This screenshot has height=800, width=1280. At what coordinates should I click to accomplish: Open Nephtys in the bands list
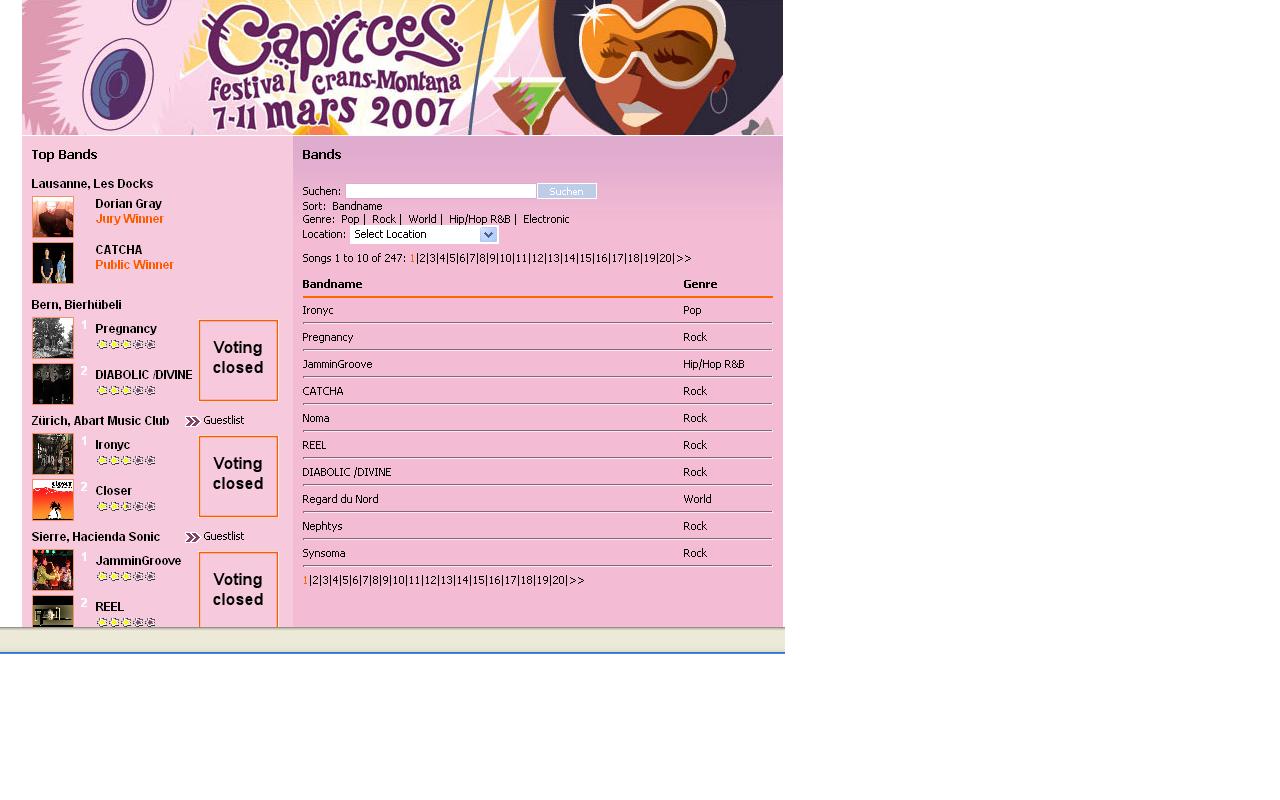pyautogui.click(x=322, y=526)
